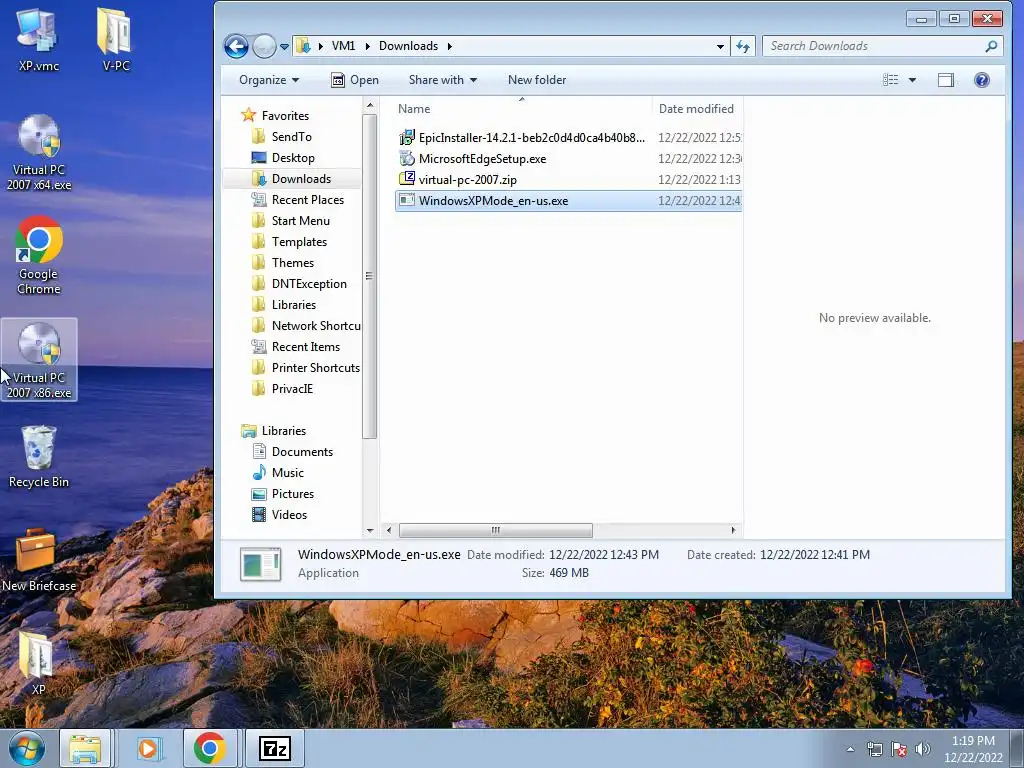Select Start Menu in navigation pane
1024x768 pixels.
click(x=300, y=221)
